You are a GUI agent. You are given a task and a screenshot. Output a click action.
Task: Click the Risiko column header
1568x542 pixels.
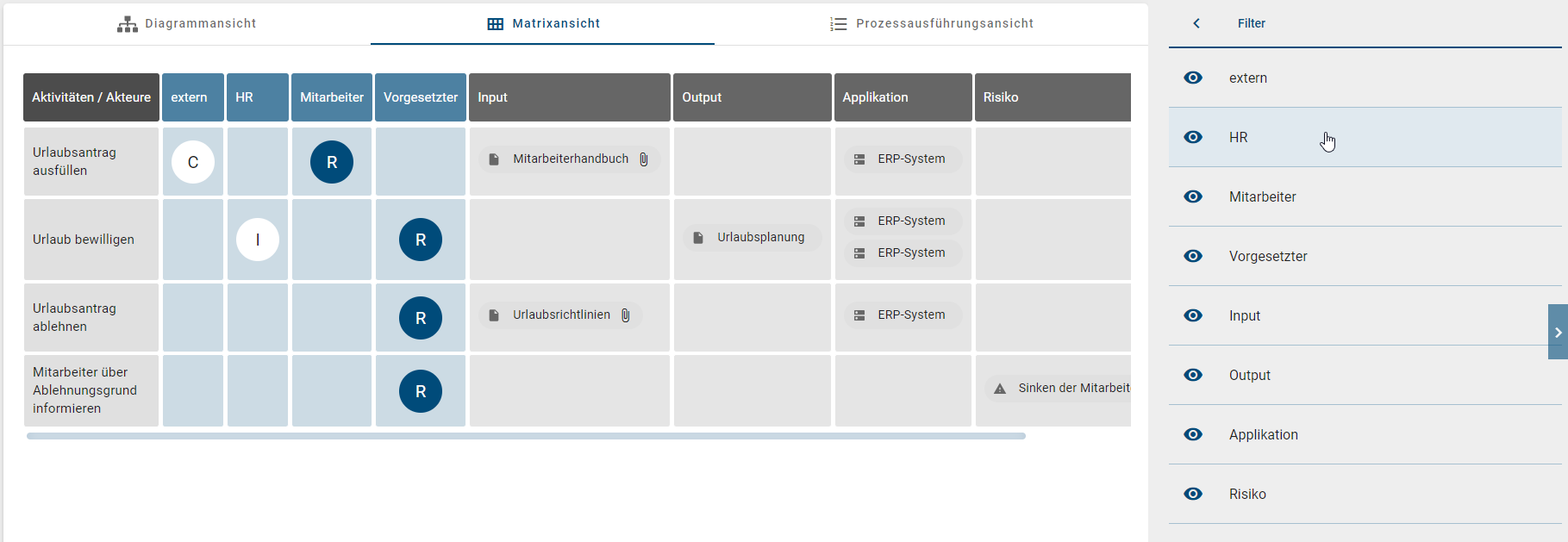pos(1053,97)
